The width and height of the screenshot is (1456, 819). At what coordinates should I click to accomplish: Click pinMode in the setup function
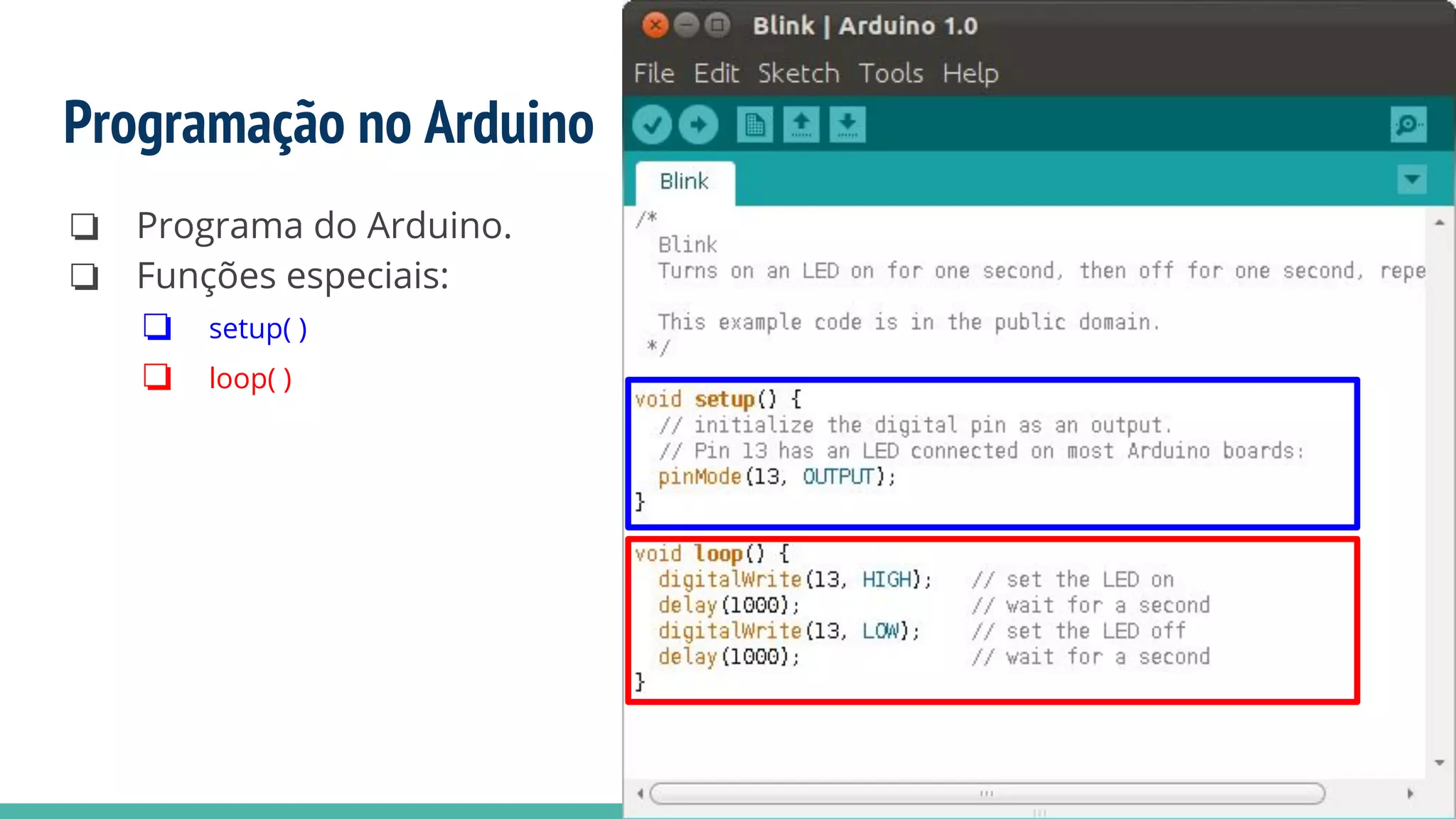(700, 476)
